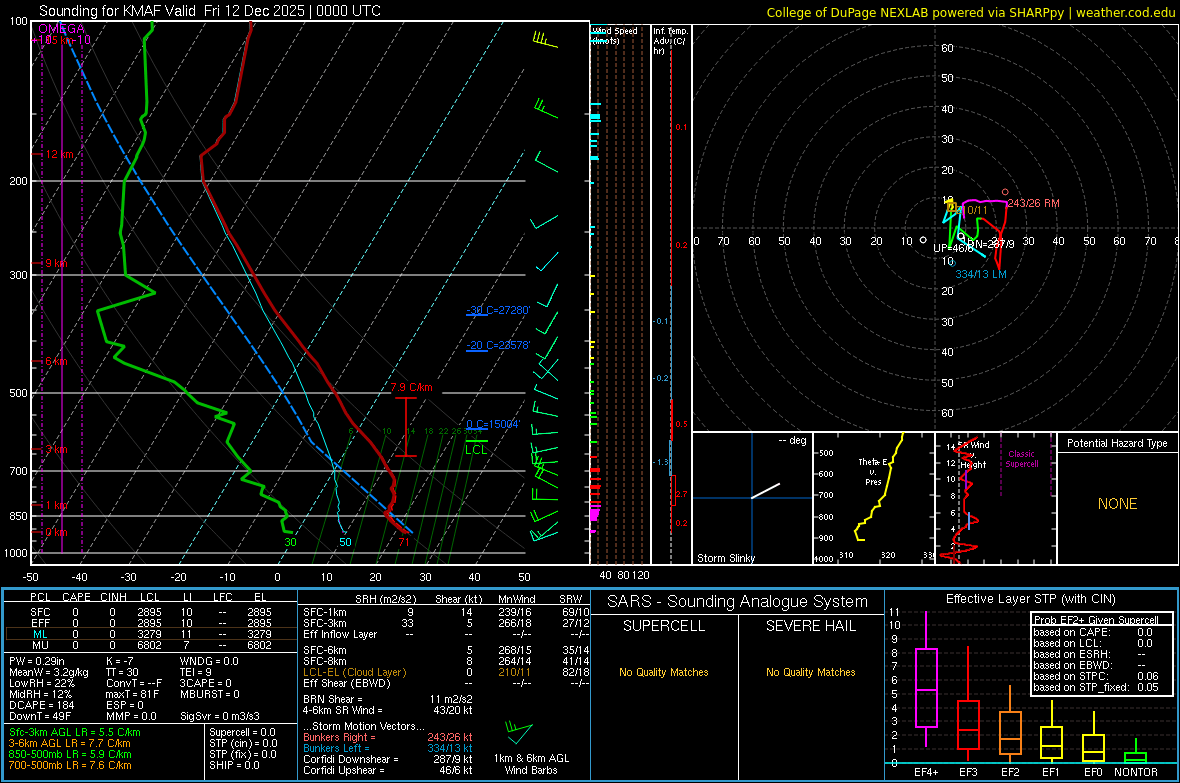Click the DCAPE = 184 value
This screenshot has width=1180, height=783.
[x=43, y=705]
